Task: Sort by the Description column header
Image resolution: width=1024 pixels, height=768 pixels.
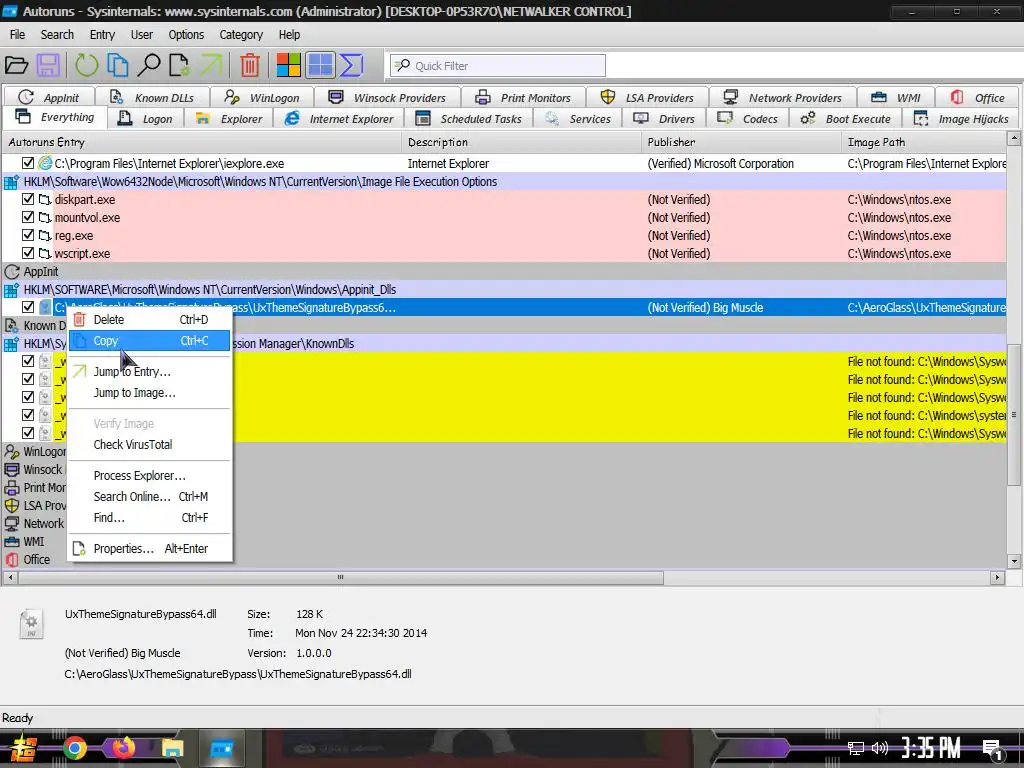Action: coord(521,142)
